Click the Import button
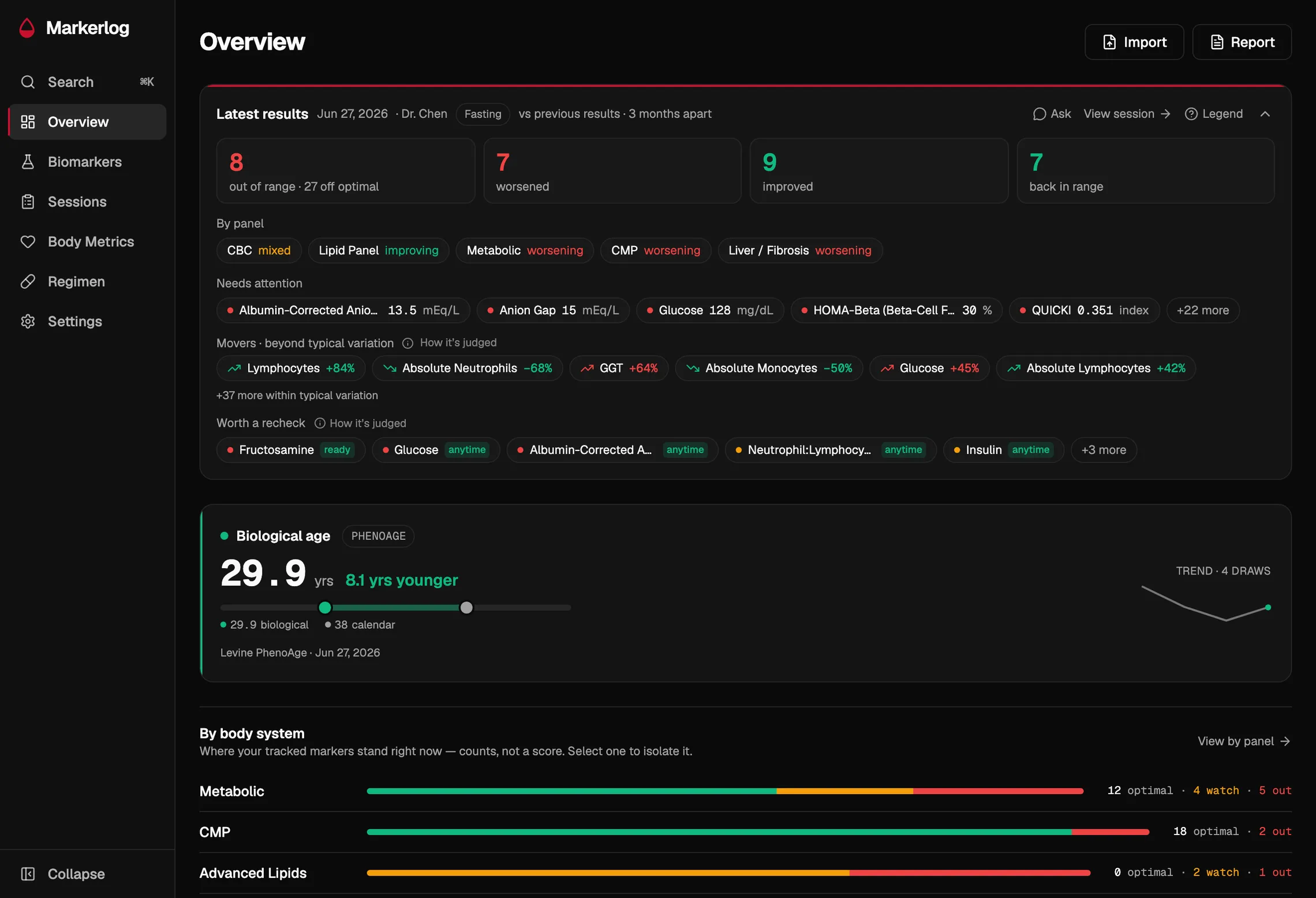 [1134, 42]
